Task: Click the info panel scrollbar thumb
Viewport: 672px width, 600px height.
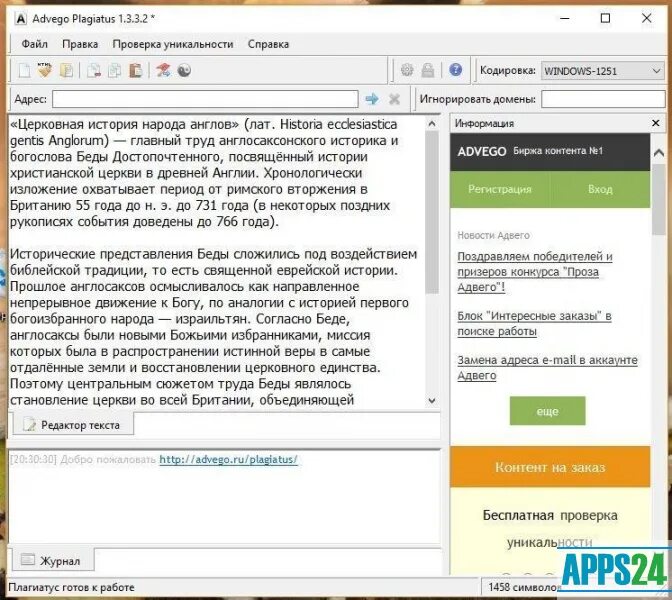Action: click(x=659, y=200)
